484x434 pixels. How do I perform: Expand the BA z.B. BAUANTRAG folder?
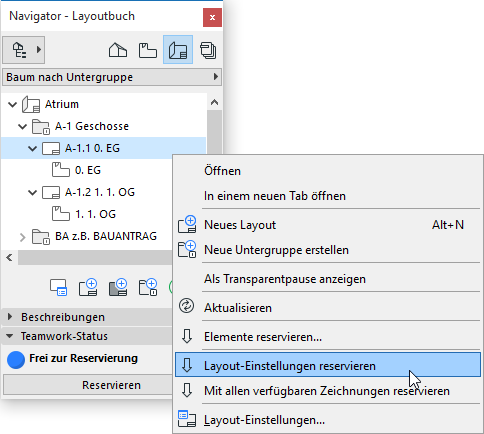pyautogui.click(x=22, y=237)
